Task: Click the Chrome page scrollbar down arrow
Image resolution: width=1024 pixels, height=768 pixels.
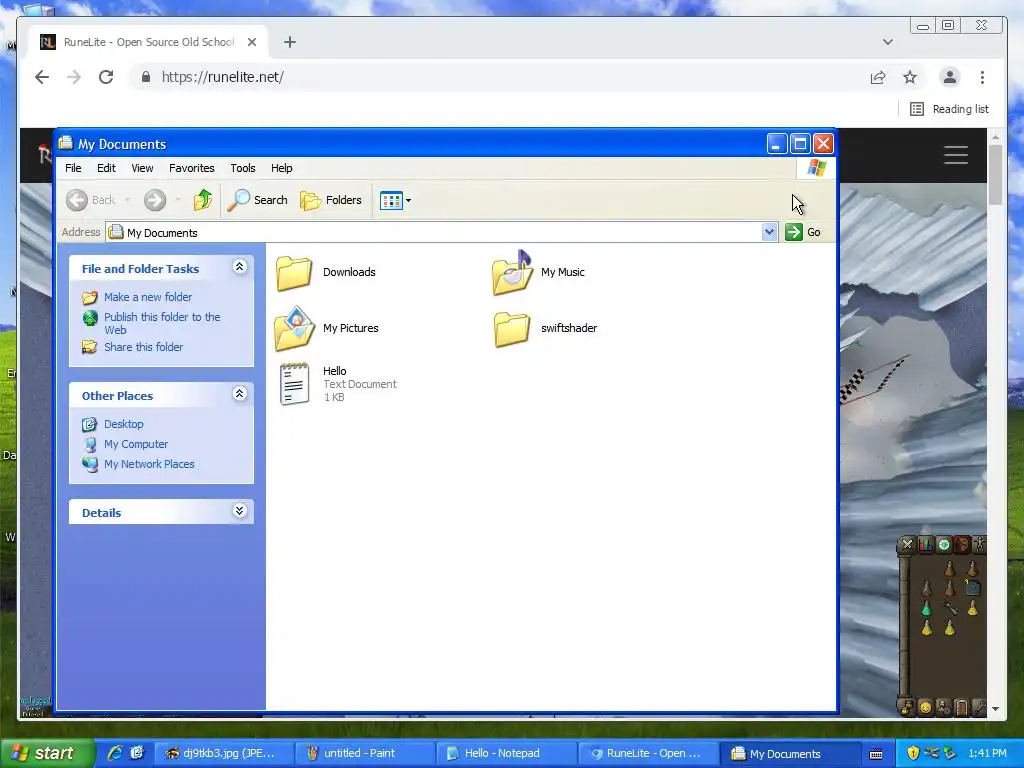Action: pyautogui.click(x=995, y=709)
